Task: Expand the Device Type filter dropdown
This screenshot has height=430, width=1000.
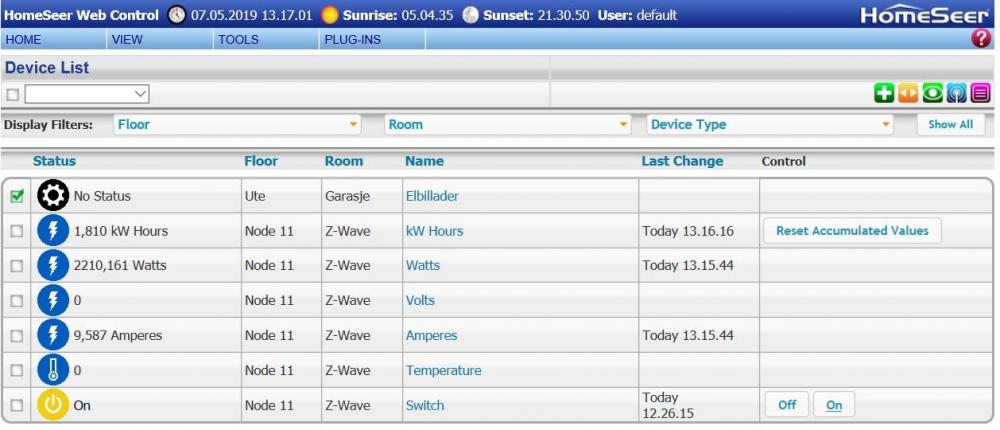Action: coord(769,125)
